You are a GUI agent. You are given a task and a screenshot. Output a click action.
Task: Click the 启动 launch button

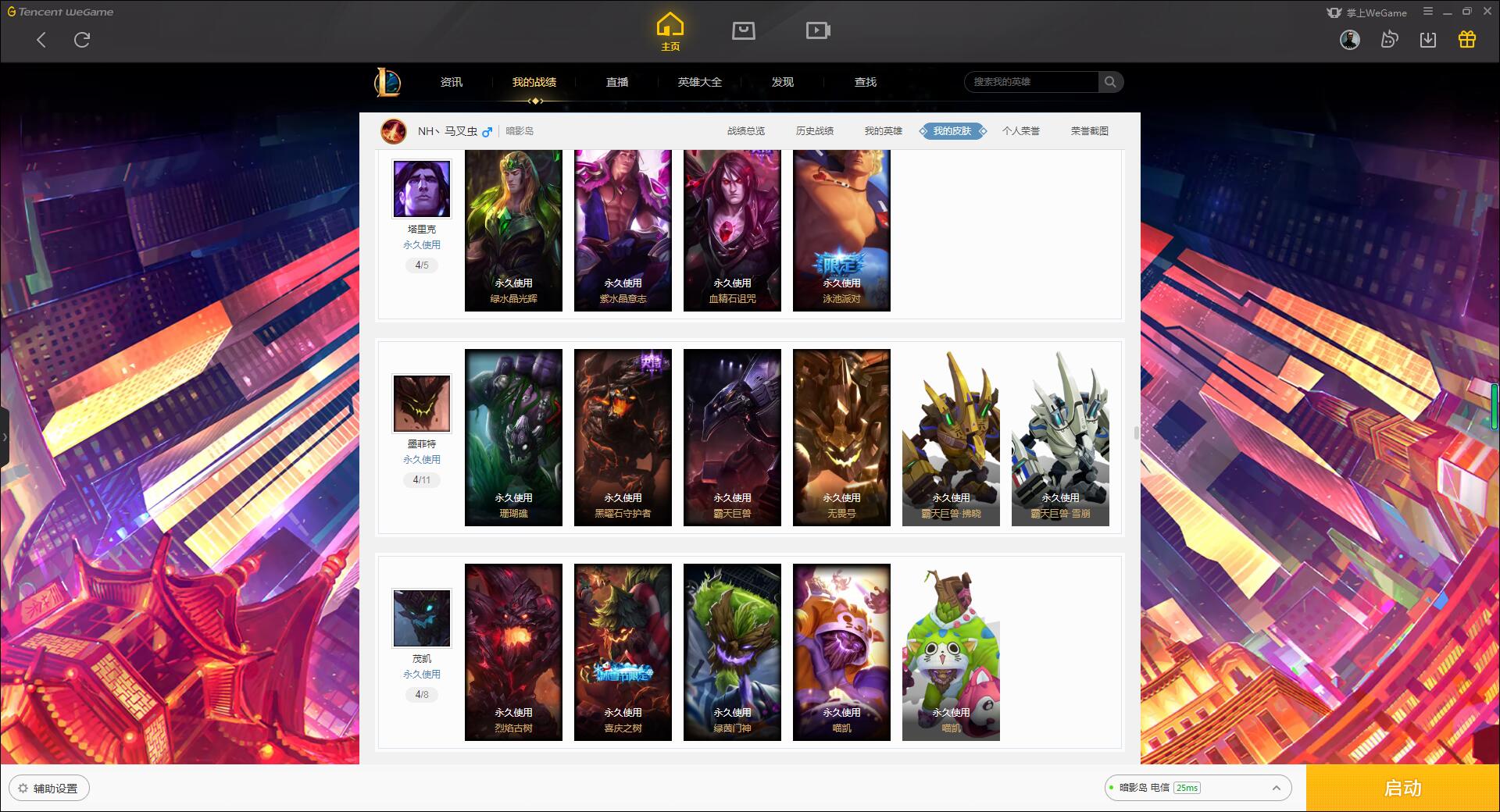coord(1402,789)
